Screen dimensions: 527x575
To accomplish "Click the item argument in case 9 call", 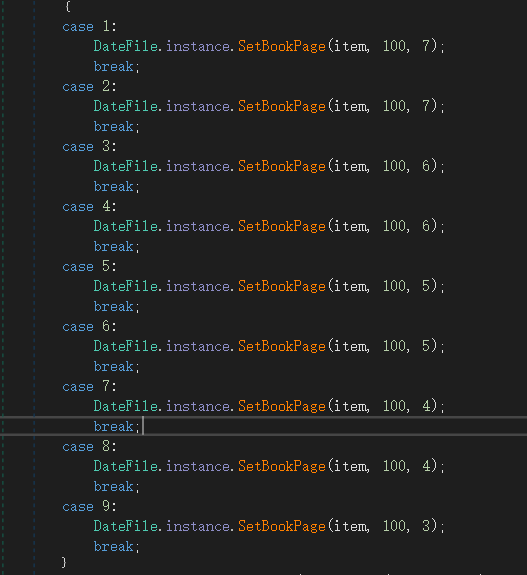I will click(x=350, y=526).
